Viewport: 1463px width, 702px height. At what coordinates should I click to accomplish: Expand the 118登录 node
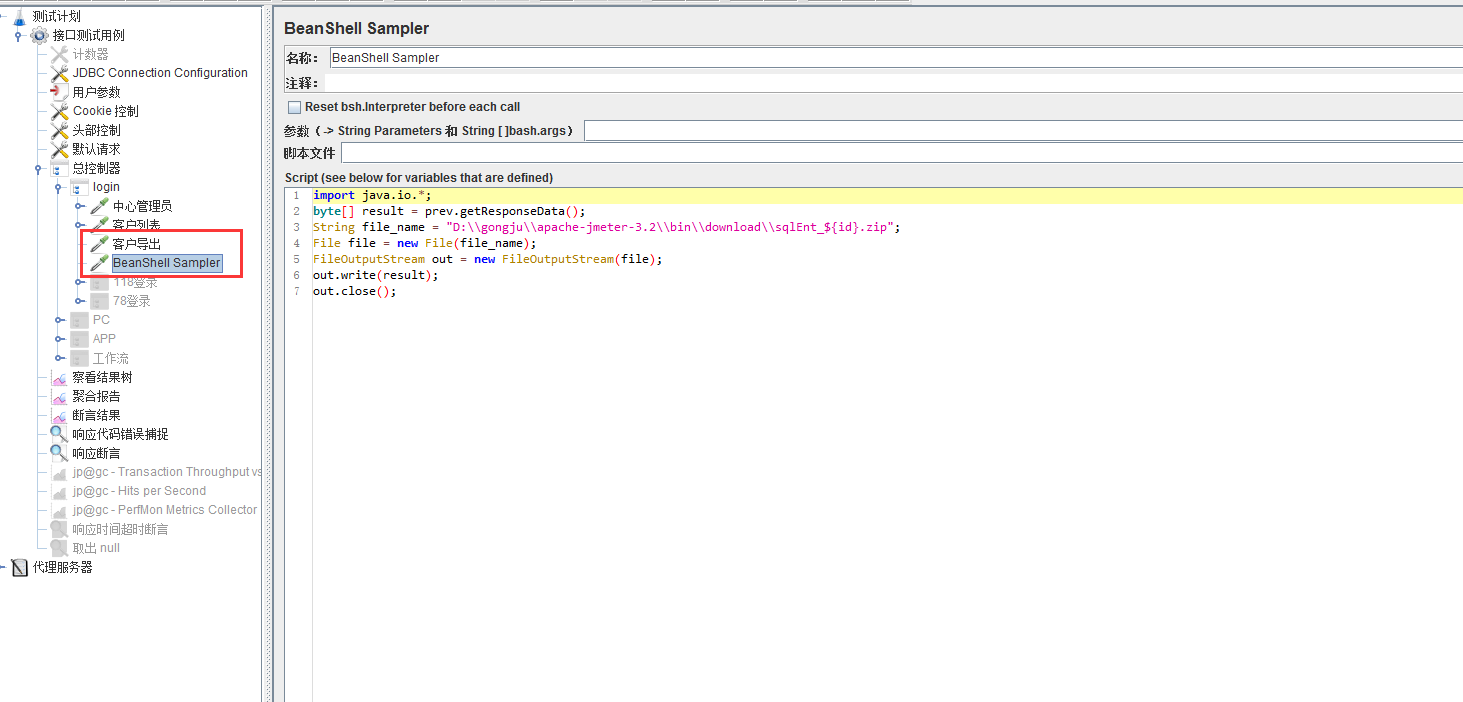[x=79, y=282]
